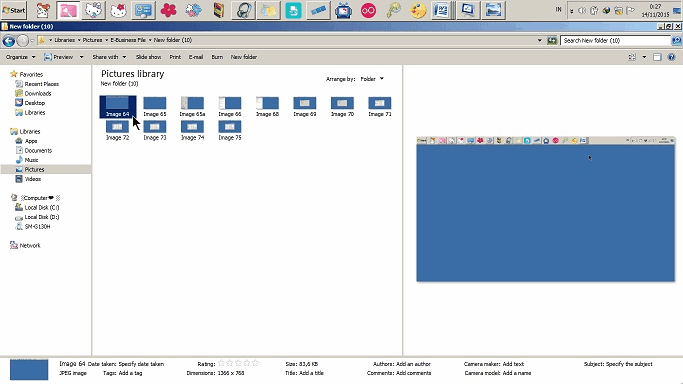Create a New folder
Viewport: 683px width, 384px height.
(x=244, y=57)
